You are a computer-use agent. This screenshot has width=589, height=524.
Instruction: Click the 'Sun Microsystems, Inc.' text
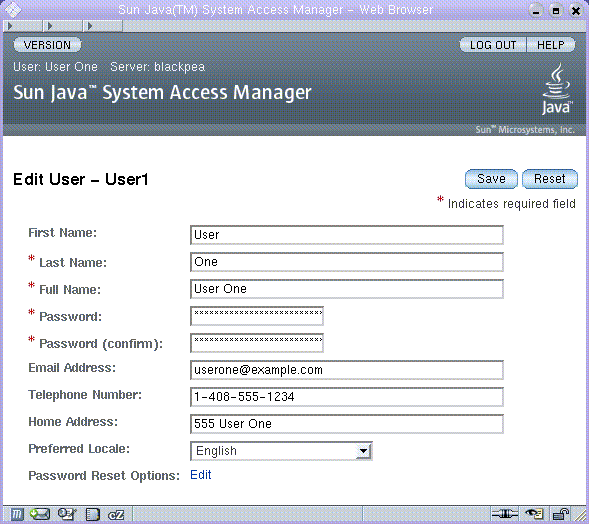pos(525,130)
